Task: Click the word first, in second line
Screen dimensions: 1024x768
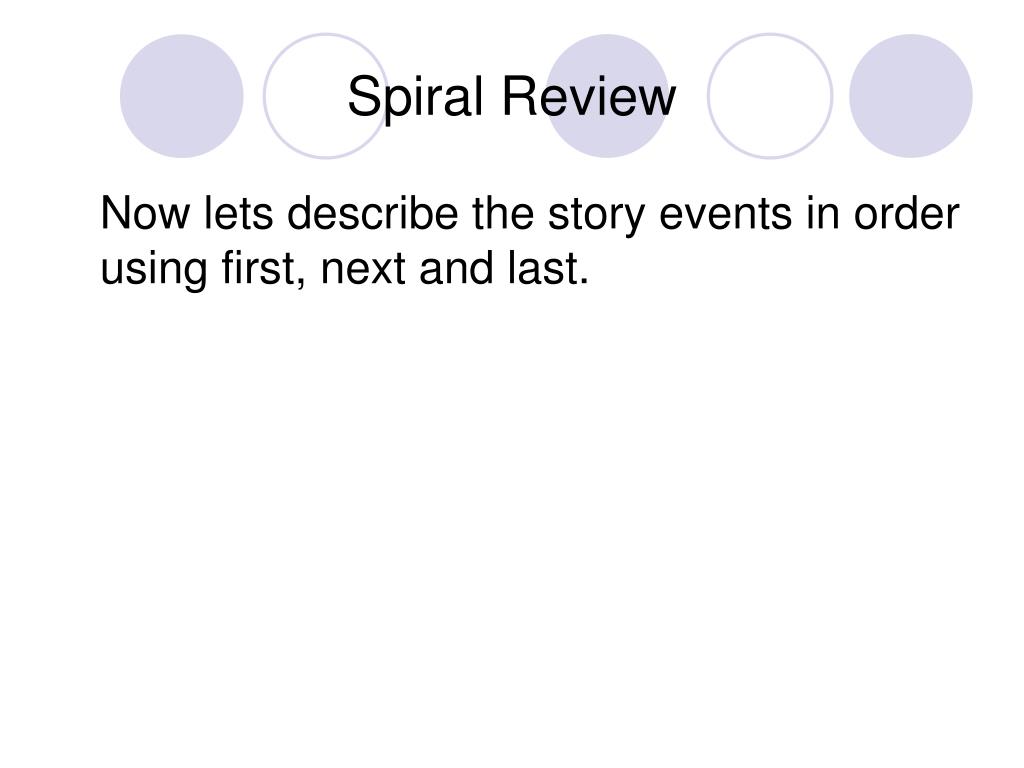Action: point(264,268)
